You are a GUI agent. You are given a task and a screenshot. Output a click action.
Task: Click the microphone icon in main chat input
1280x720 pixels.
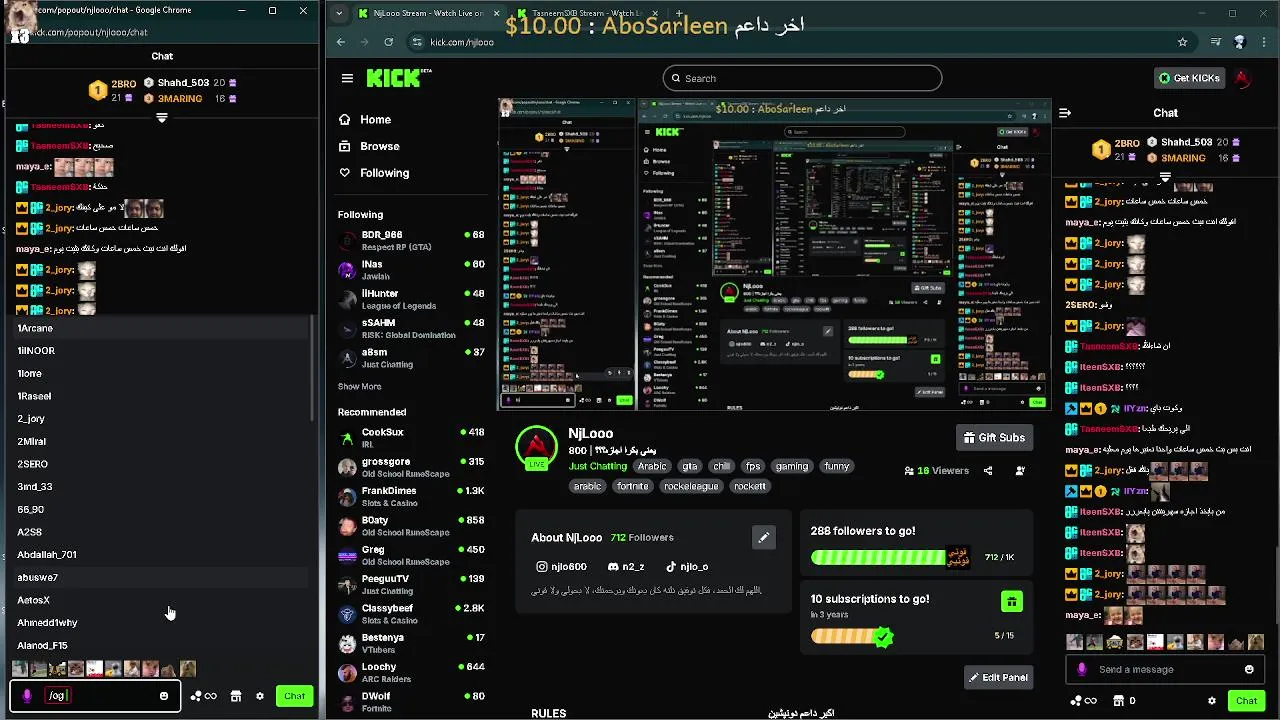1081,669
